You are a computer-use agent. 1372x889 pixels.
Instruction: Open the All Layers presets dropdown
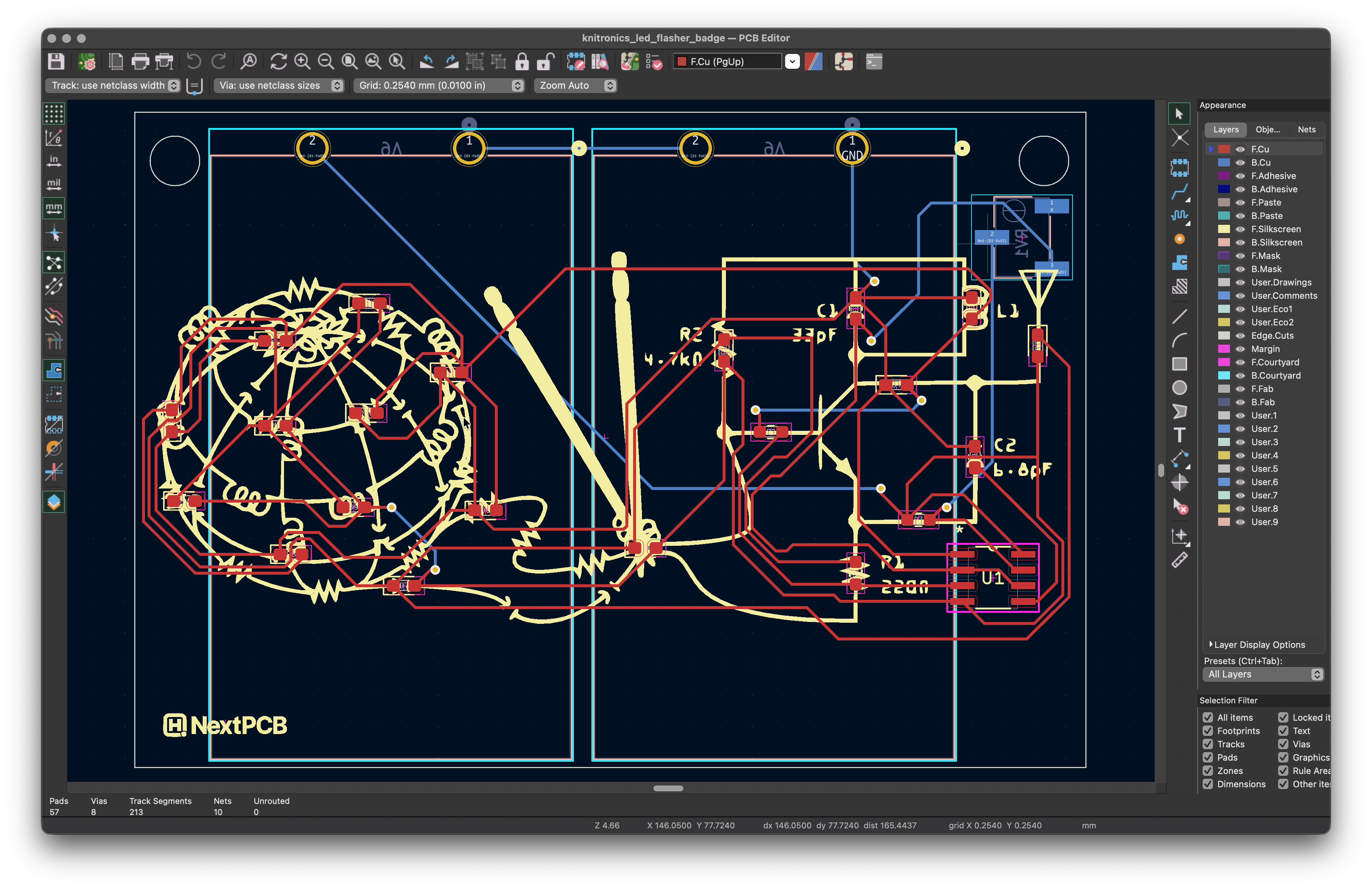[x=1263, y=674]
